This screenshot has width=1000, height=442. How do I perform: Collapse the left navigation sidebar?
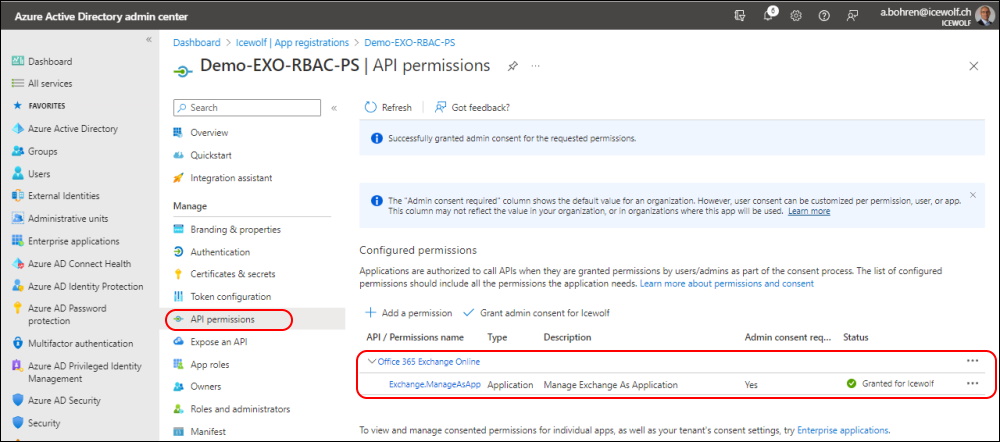pos(149,40)
